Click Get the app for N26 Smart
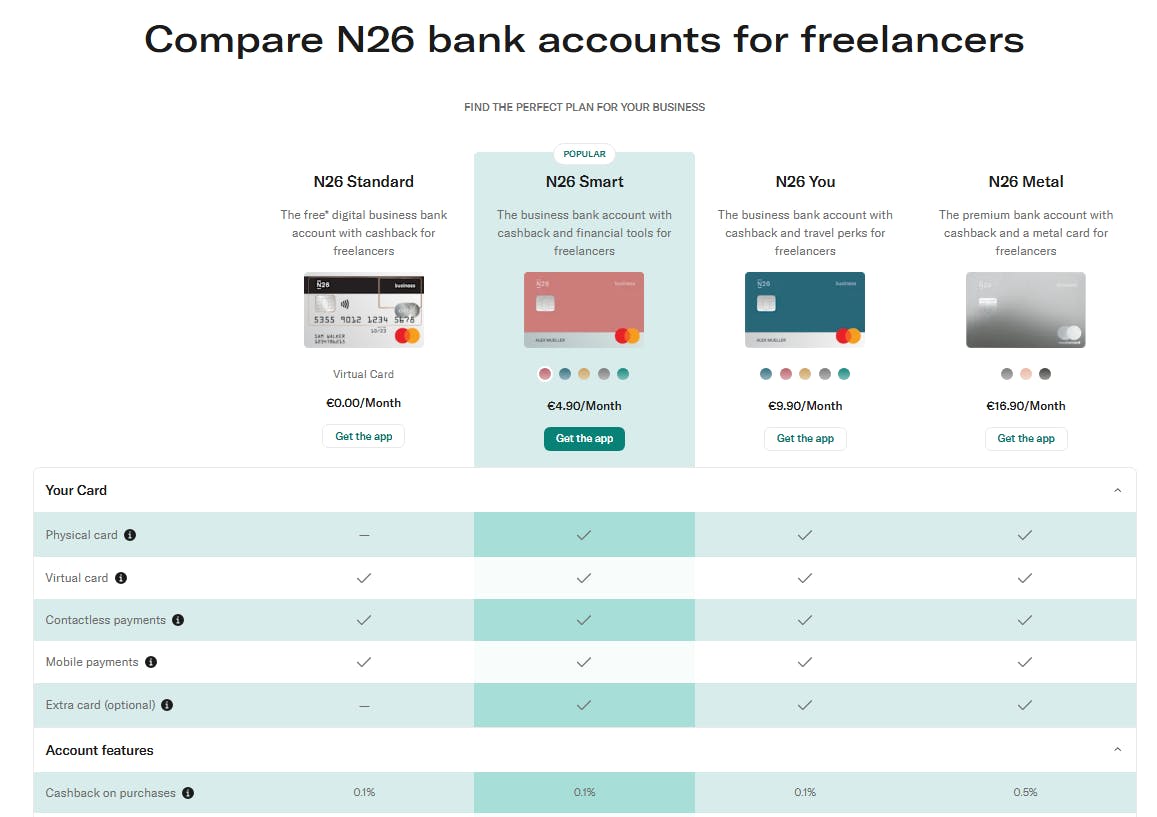Image resolution: width=1157 pixels, height=817 pixels. tap(584, 439)
